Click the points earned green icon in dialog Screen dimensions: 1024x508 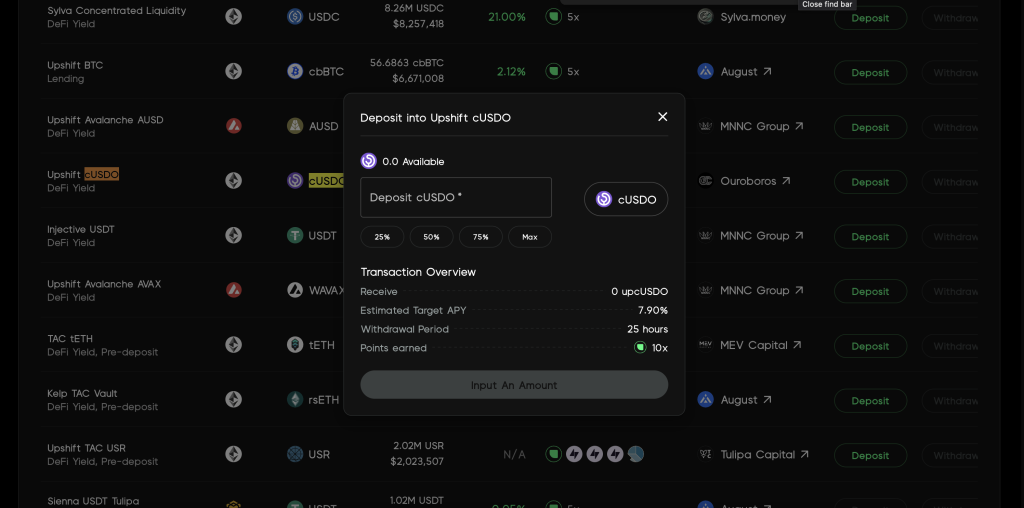(640, 348)
